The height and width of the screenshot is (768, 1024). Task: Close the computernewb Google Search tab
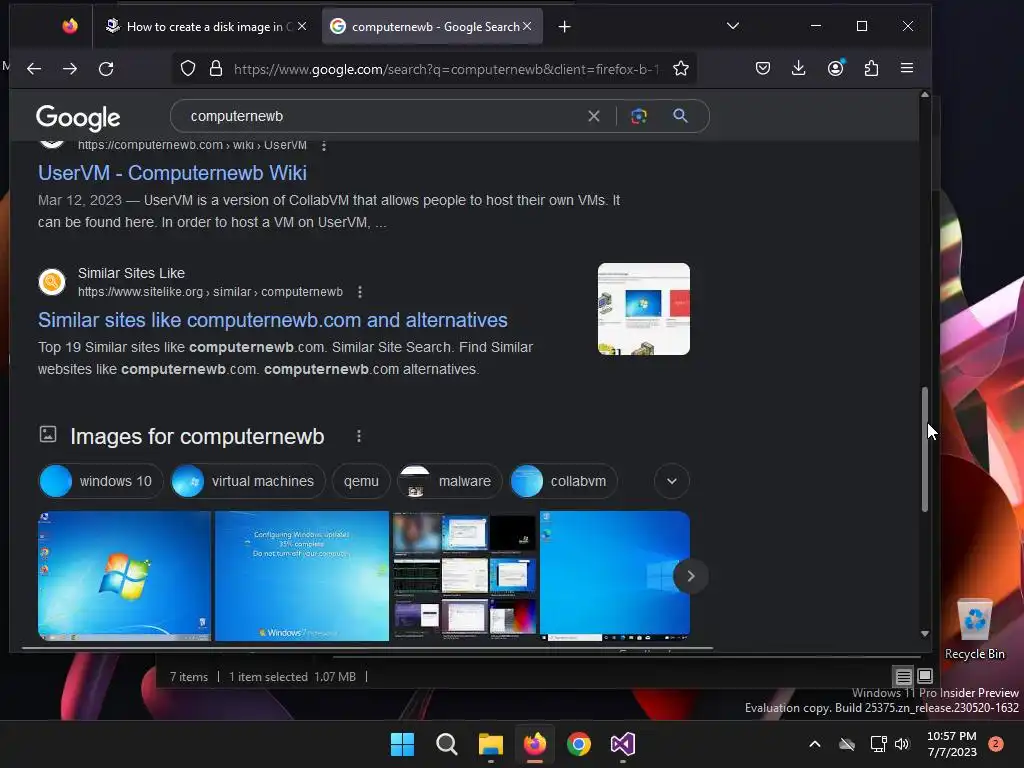coord(527,26)
